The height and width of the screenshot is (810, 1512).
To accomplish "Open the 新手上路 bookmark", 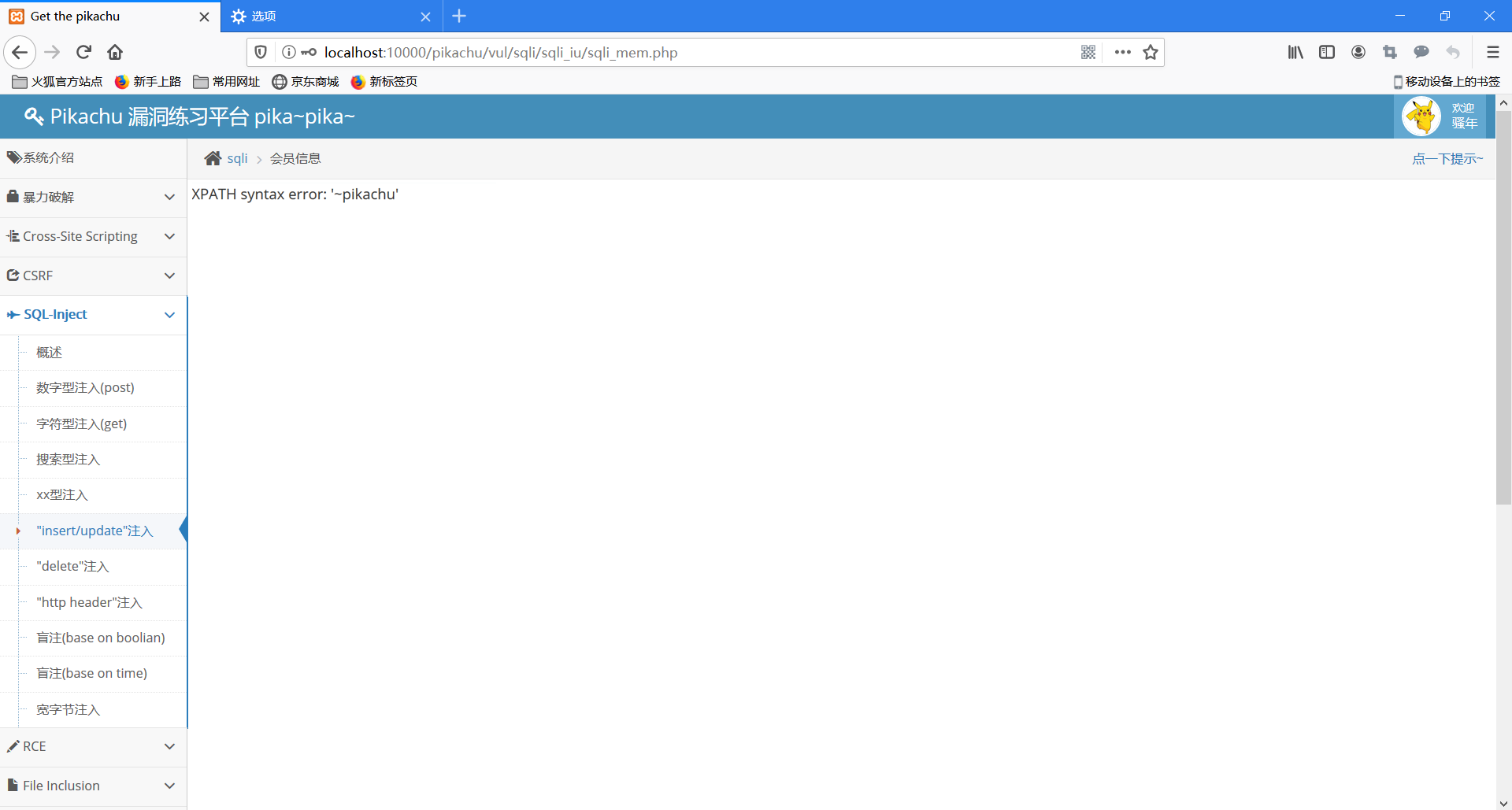I will pos(148,82).
